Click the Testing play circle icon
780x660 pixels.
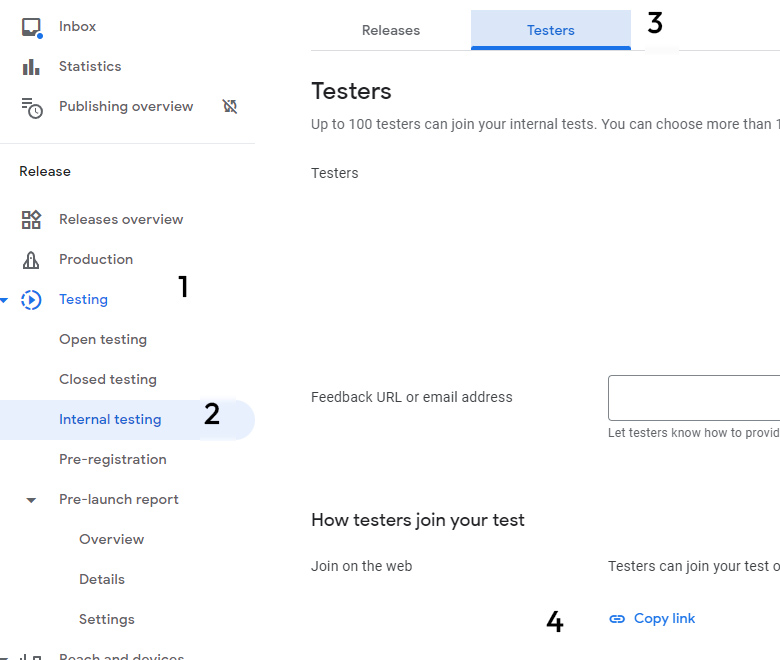pyautogui.click(x=31, y=300)
